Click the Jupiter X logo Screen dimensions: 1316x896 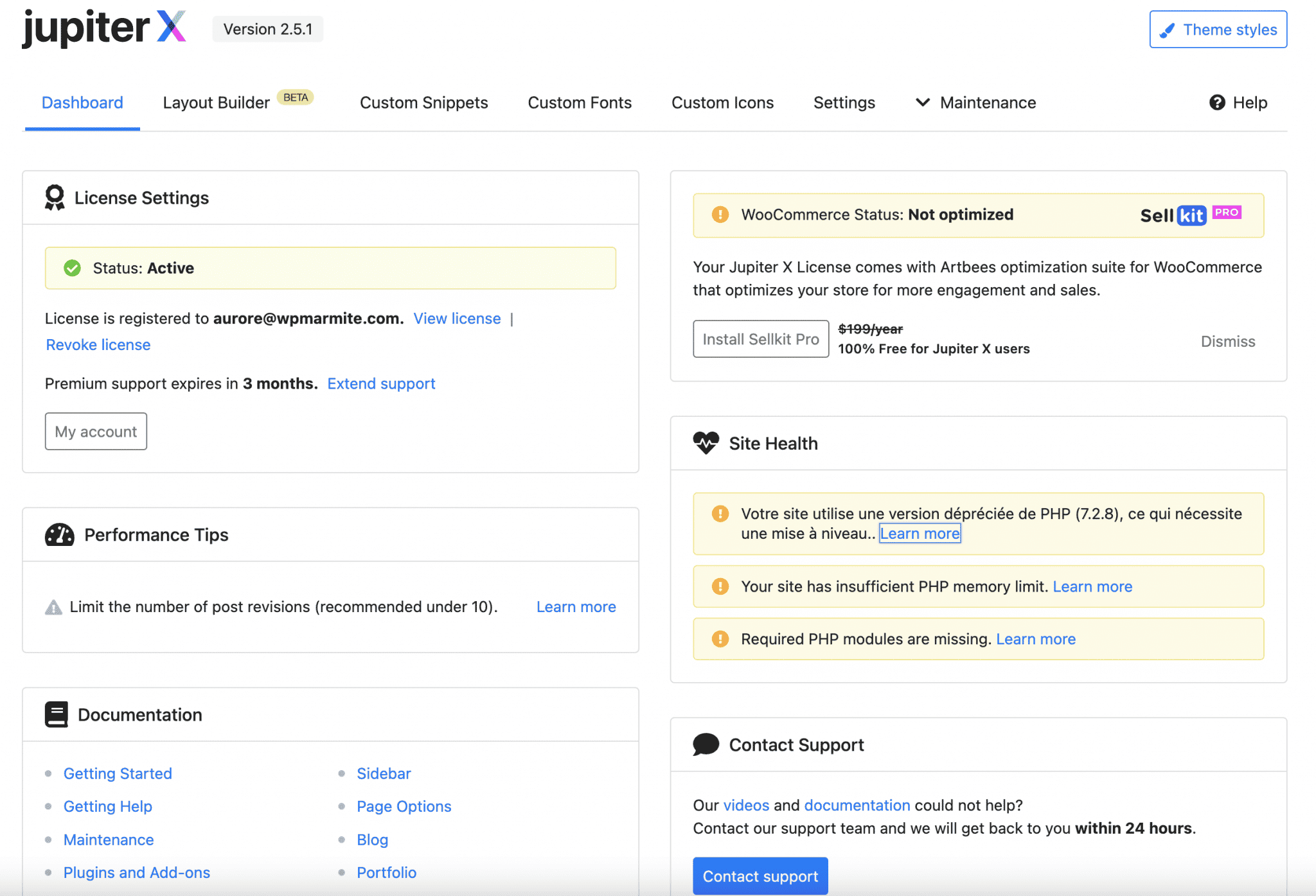(x=104, y=28)
